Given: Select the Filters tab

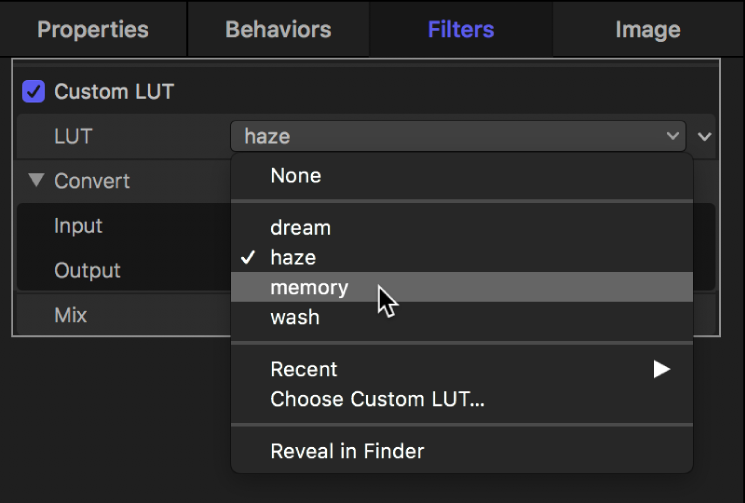Looking at the screenshot, I should tap(461, 29).
